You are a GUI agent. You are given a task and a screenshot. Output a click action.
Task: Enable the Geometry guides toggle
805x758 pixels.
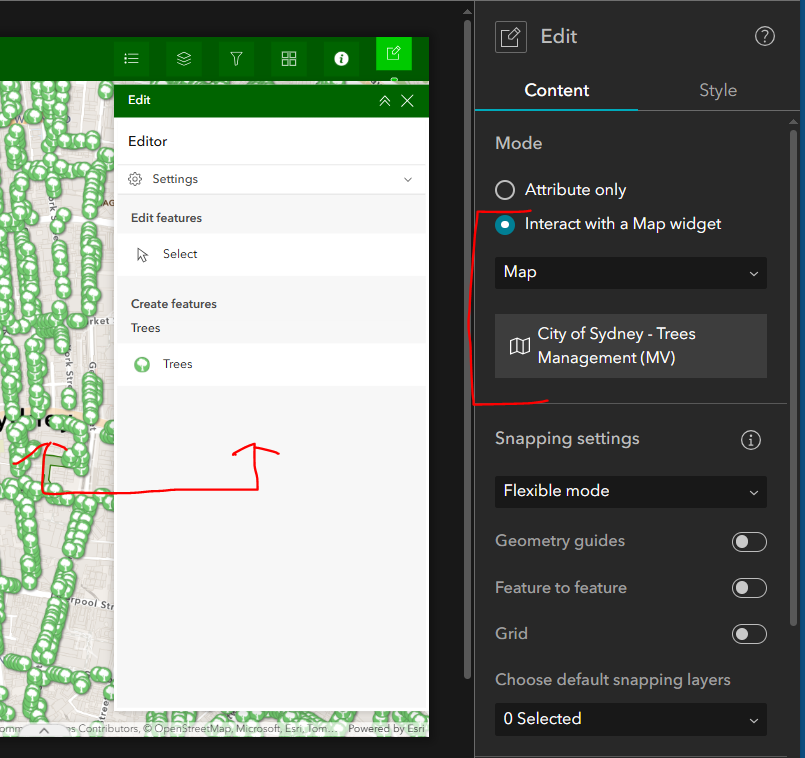click(x=749, y=541)
